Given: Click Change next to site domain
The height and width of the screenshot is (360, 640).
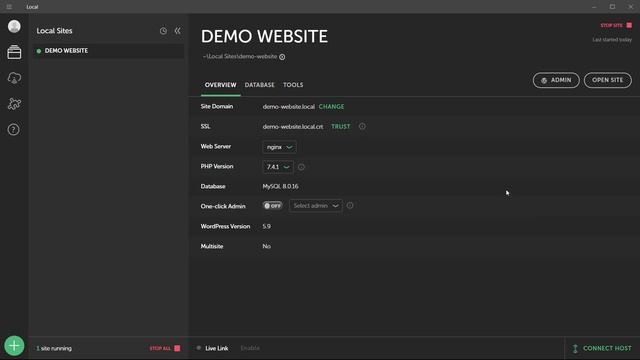Looking at the screenshot, I should [x=331, y=107].
